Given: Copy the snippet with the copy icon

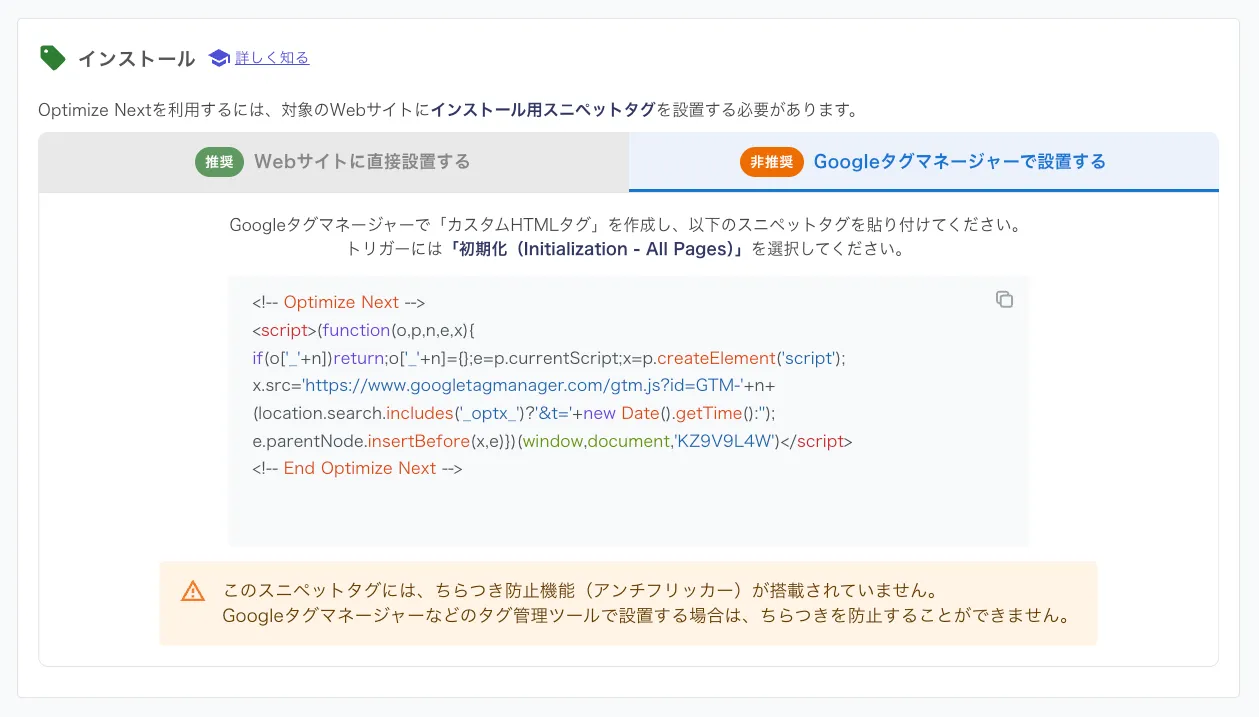Looking at the screenshot, I should [1004, 300].
